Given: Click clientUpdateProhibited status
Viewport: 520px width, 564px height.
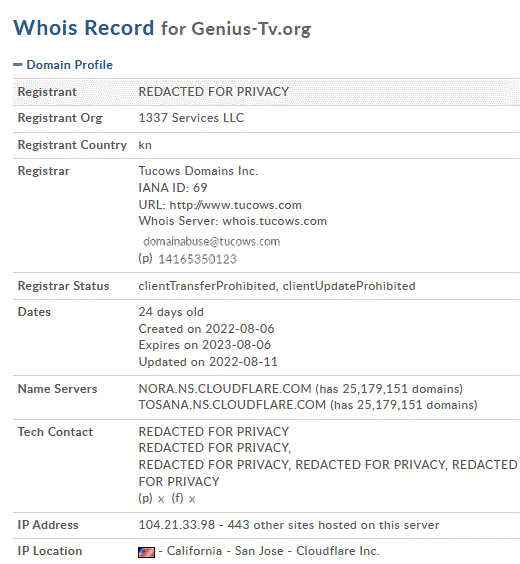Looking at the screenshot, I should (349, 286).
